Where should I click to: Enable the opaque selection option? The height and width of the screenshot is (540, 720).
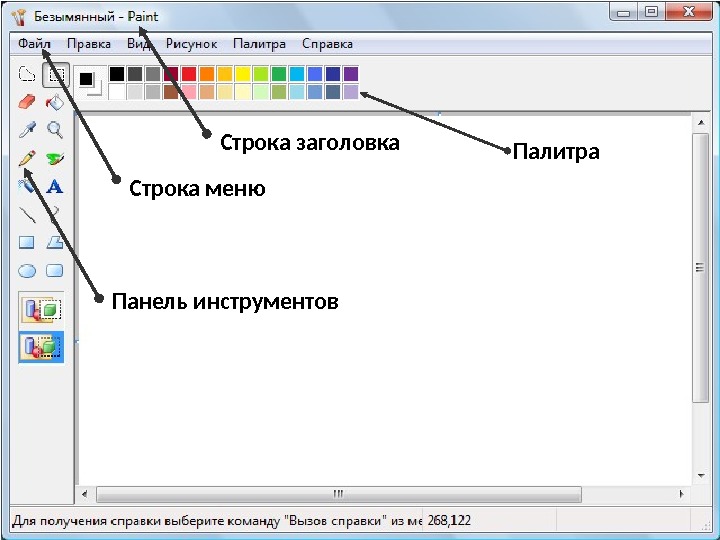(41, 310)
